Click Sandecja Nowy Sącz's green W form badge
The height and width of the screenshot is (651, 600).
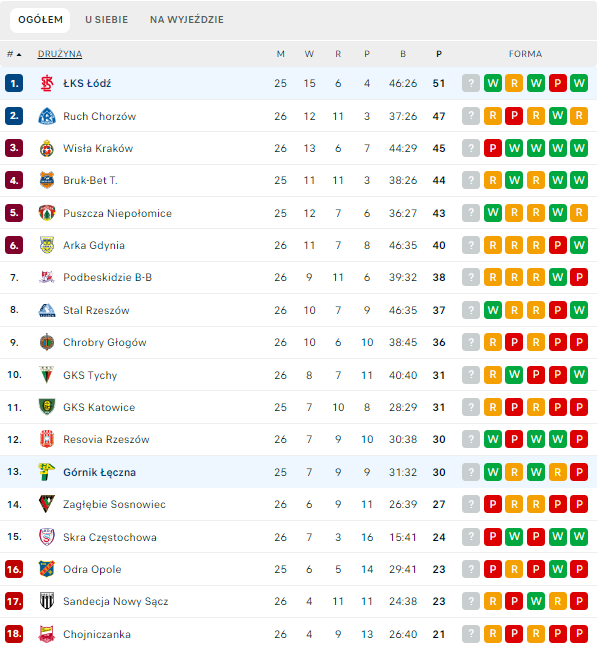(536, 602)
